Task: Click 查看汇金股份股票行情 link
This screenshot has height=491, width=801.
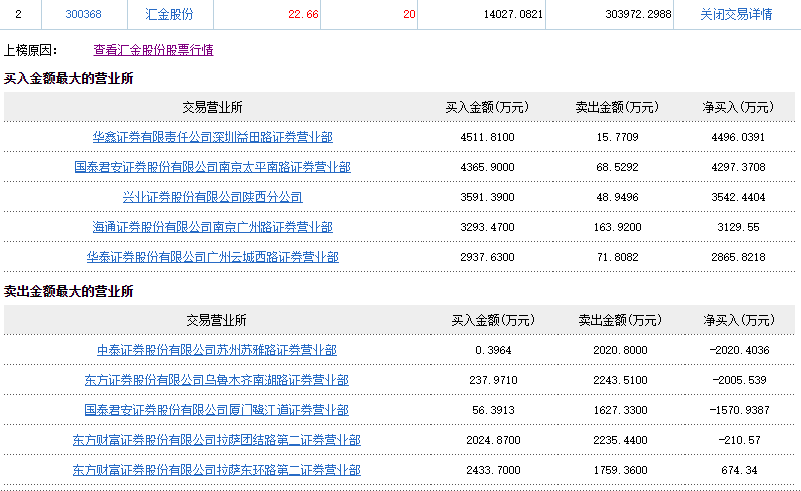Action: 153,50
